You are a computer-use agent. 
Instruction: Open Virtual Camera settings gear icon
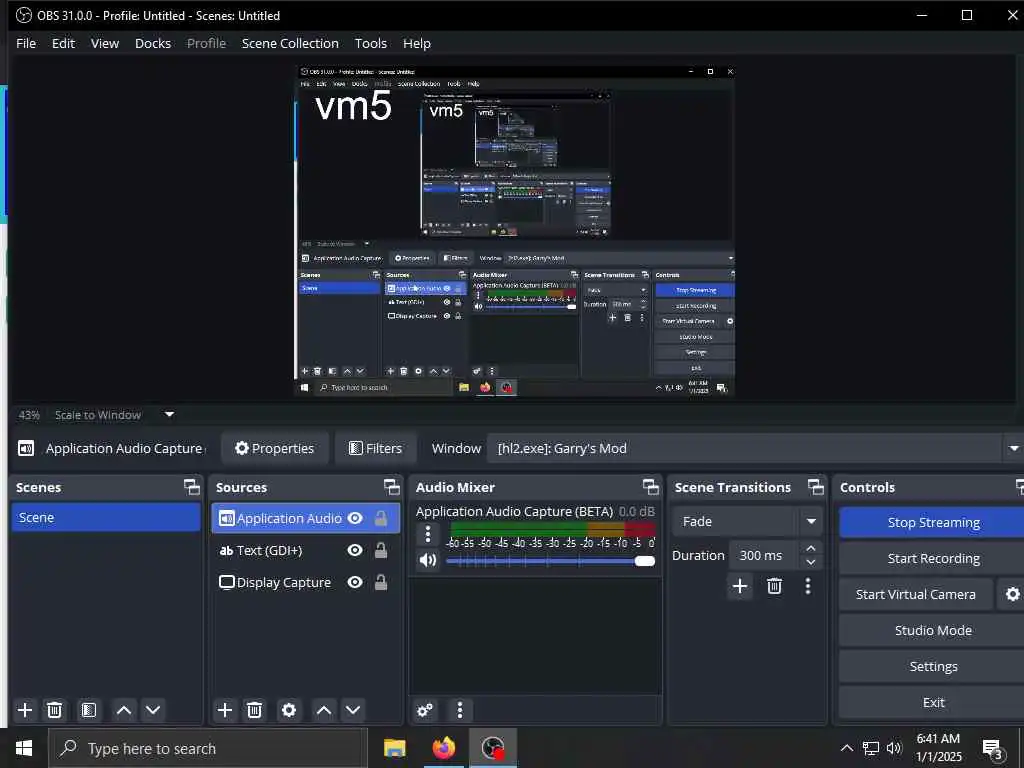coord(1012,594)
